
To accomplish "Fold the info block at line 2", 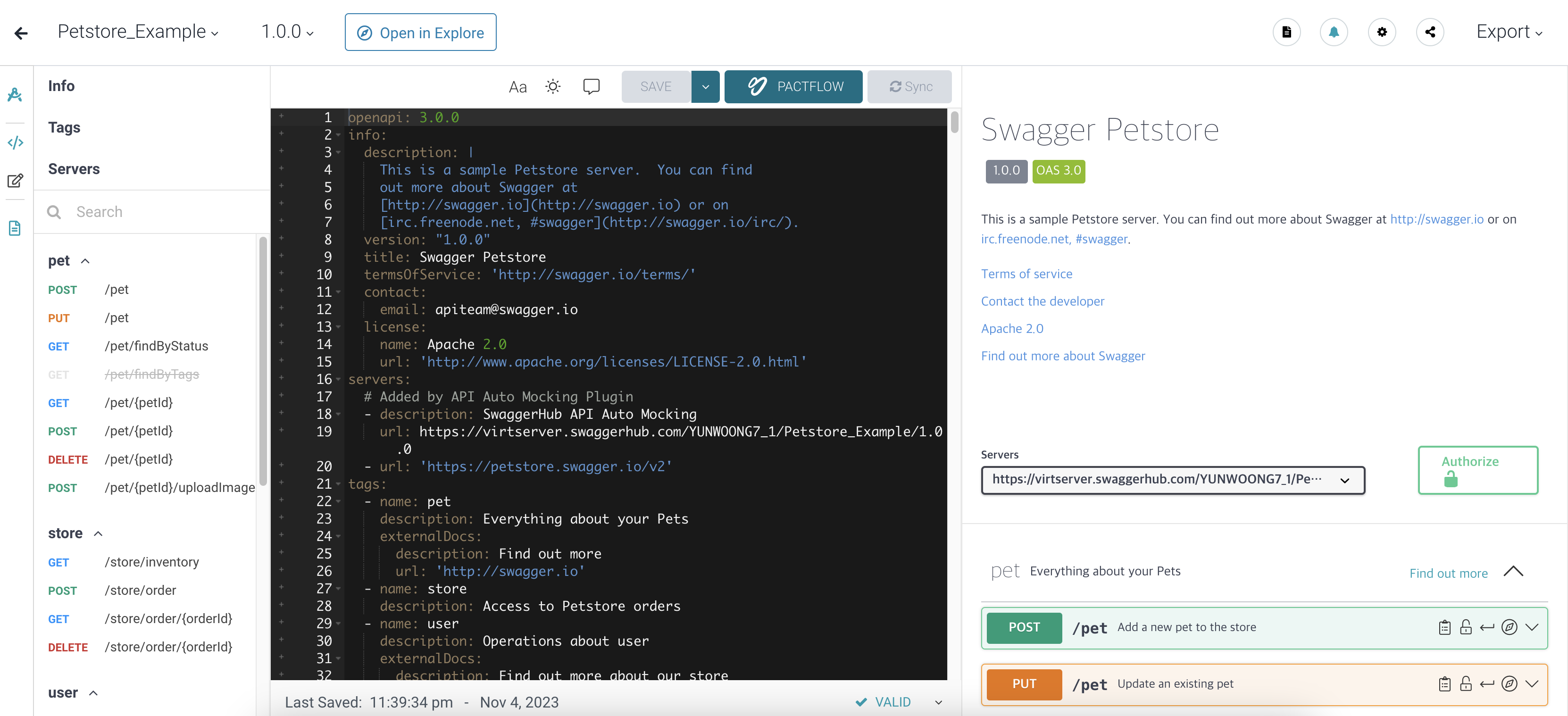I will 338,135.
